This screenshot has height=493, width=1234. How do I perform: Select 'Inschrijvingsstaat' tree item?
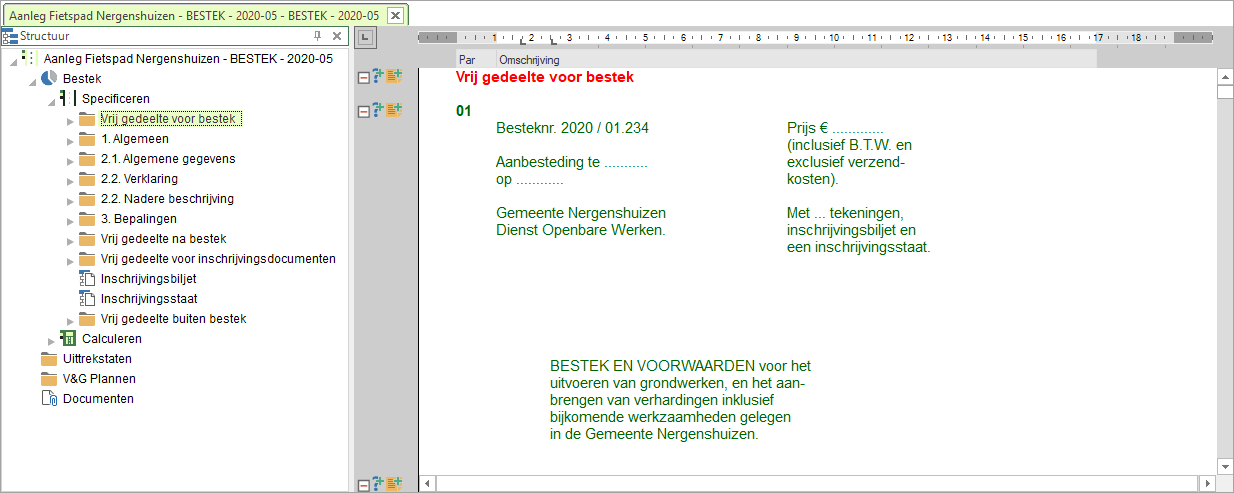coord(149,299)
